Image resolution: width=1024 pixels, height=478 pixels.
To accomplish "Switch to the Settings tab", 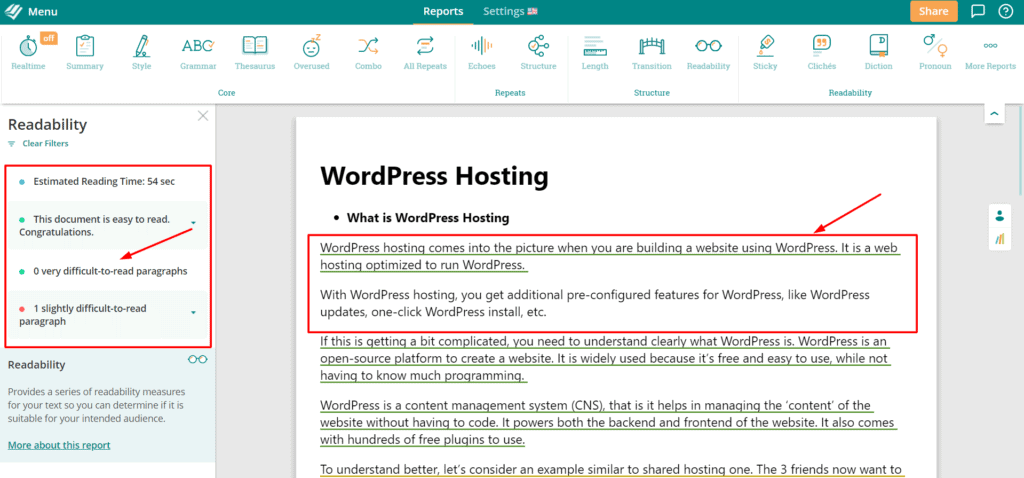I will pyautogui.click(x=509, y=12).
